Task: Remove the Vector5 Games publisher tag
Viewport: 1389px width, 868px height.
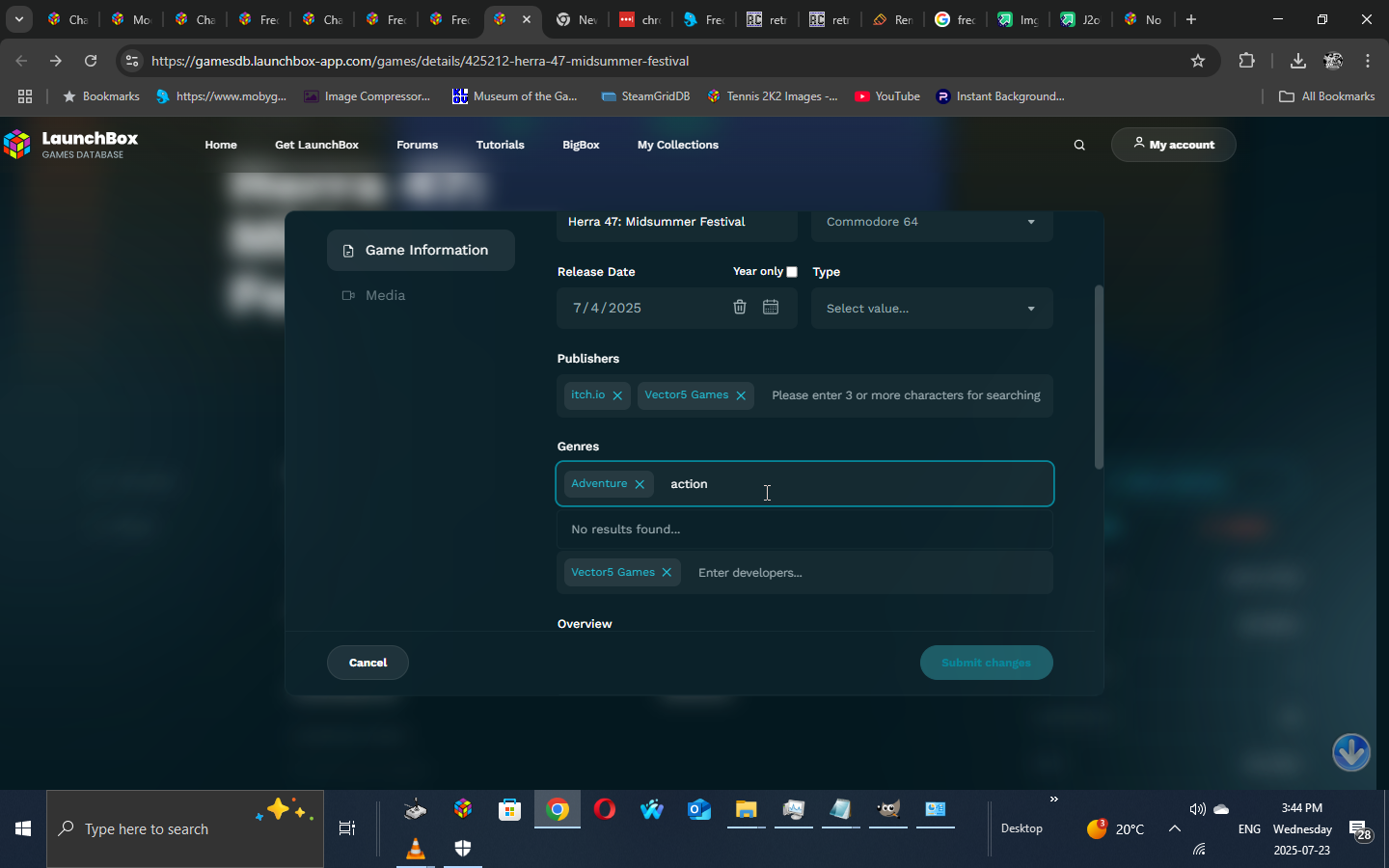Action: point(741,395)
